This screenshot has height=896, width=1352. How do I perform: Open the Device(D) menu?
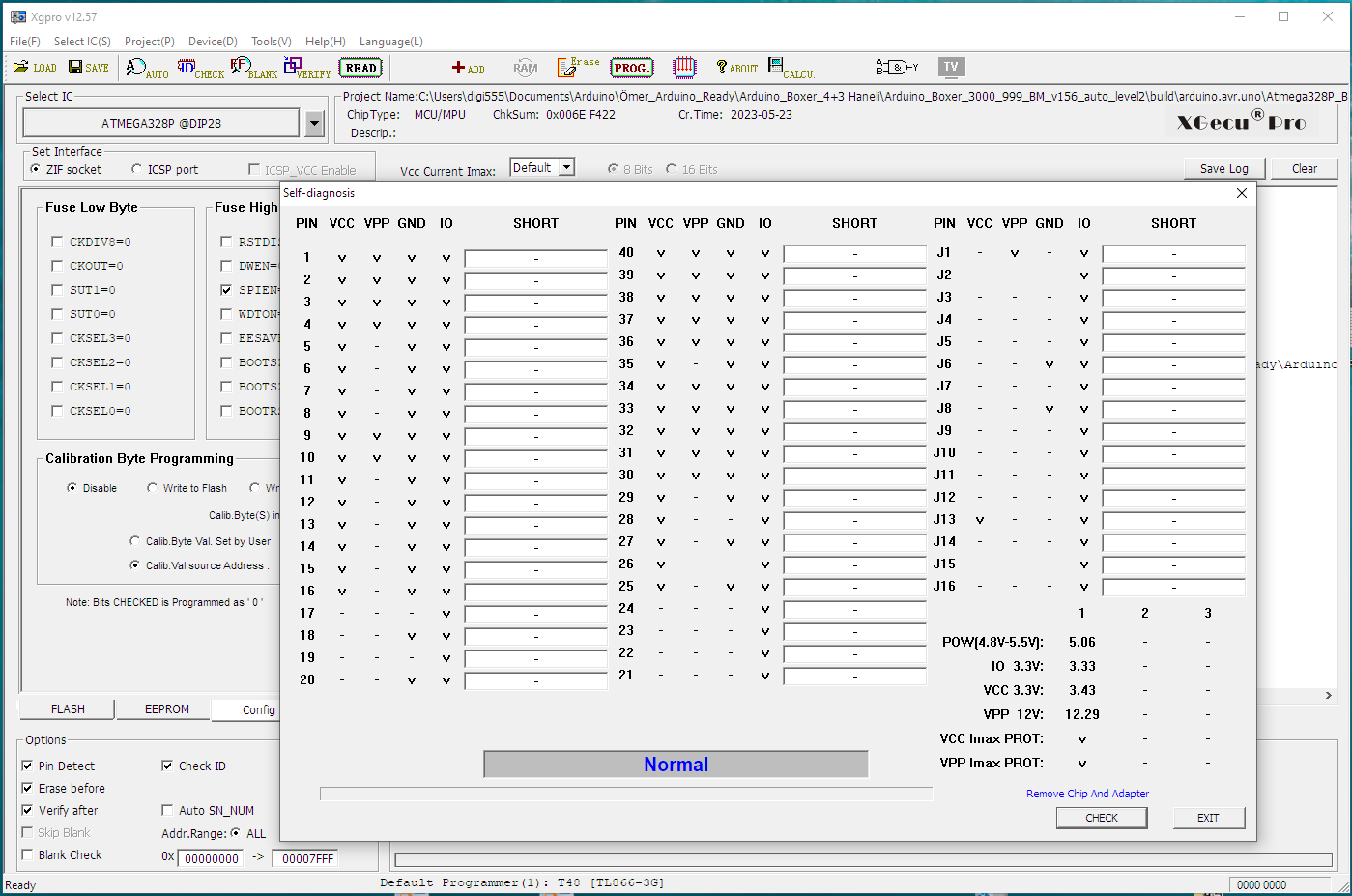(213, 42)
